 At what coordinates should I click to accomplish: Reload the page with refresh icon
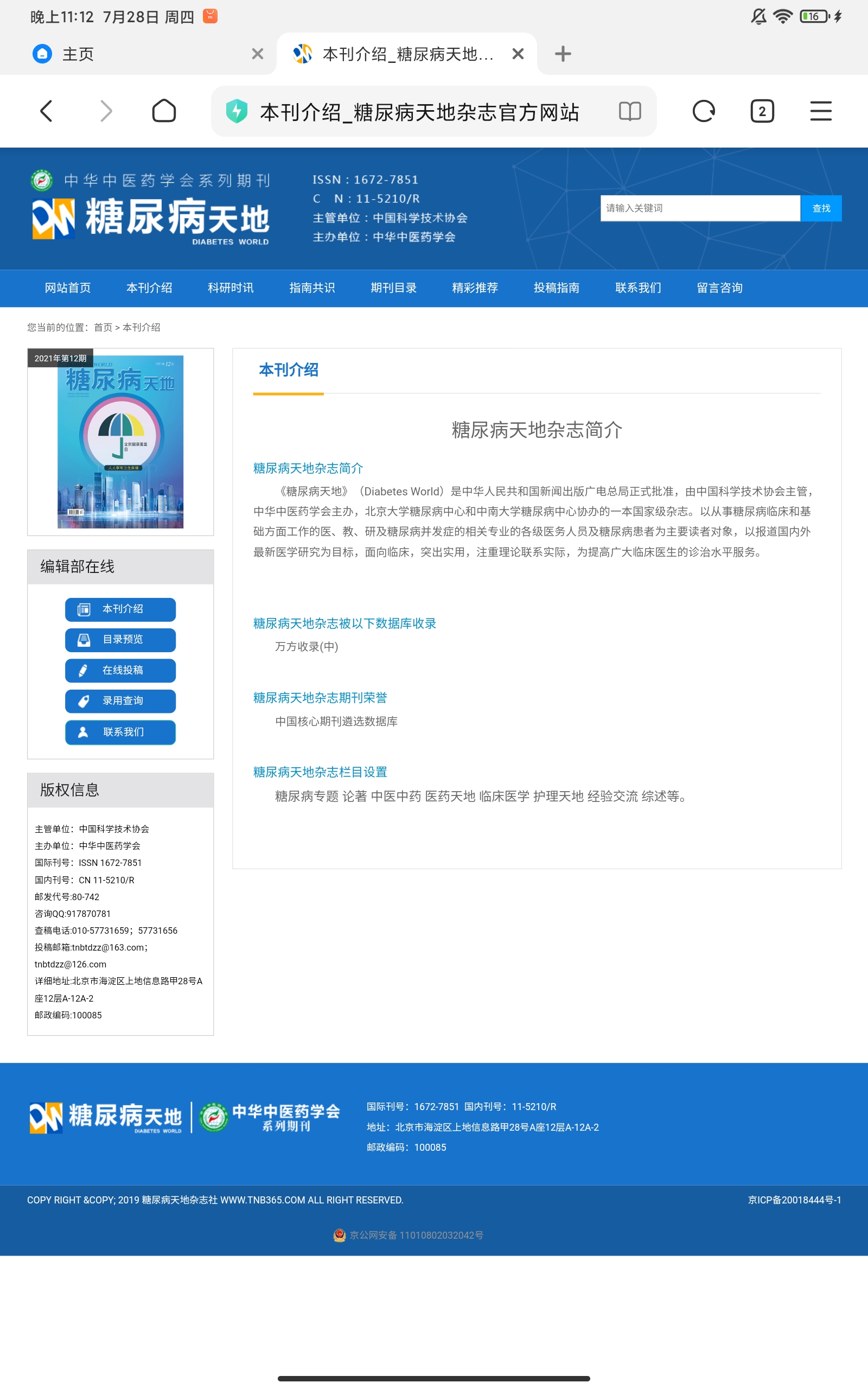pyautogui.click(x=703, y=111)
